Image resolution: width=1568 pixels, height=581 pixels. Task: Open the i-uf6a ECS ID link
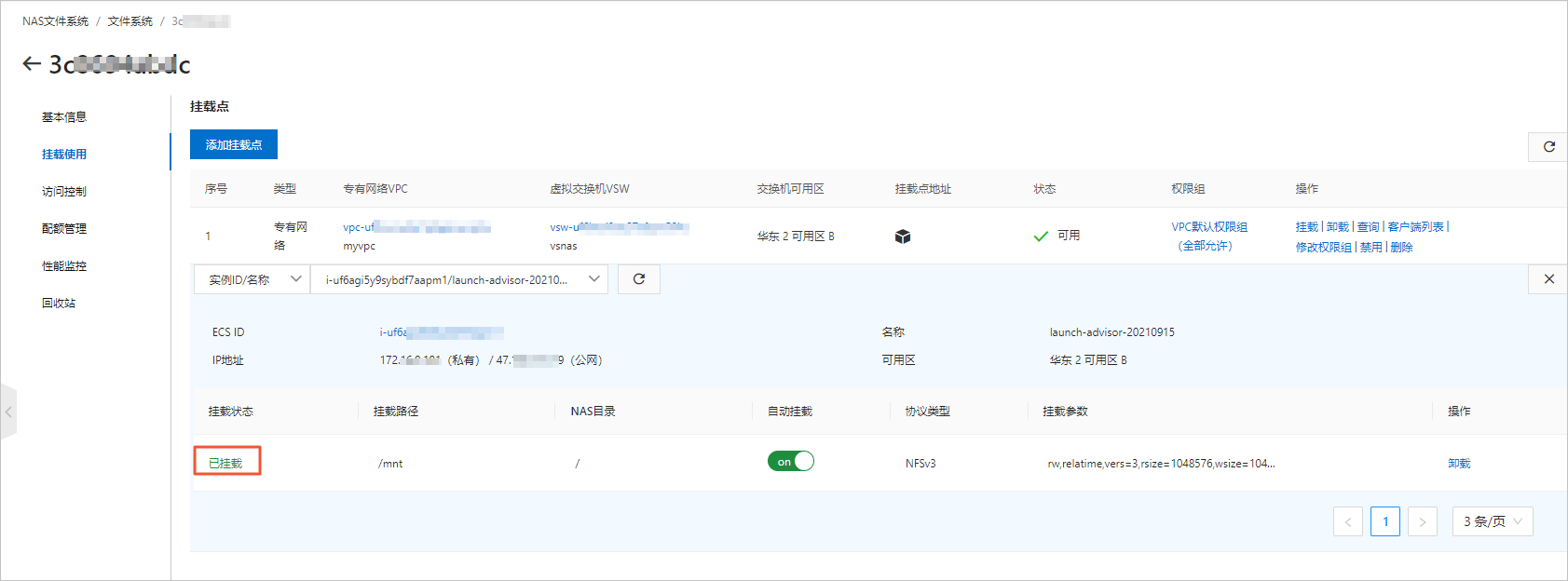[x=442, y=332]
